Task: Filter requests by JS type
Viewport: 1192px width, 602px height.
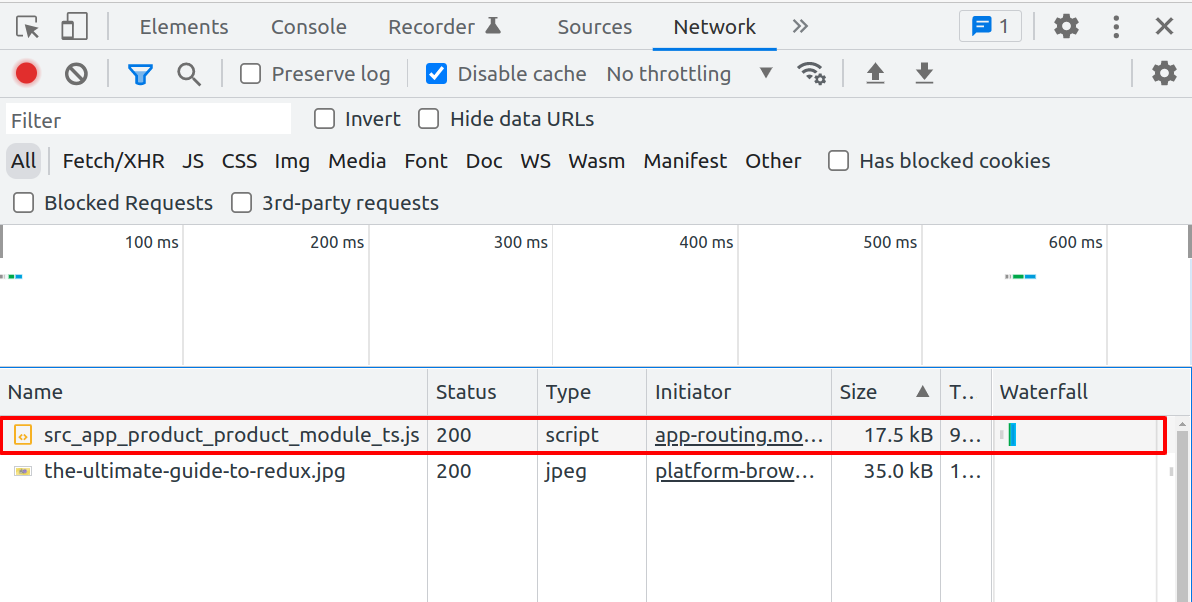Action: click(193, 161)
